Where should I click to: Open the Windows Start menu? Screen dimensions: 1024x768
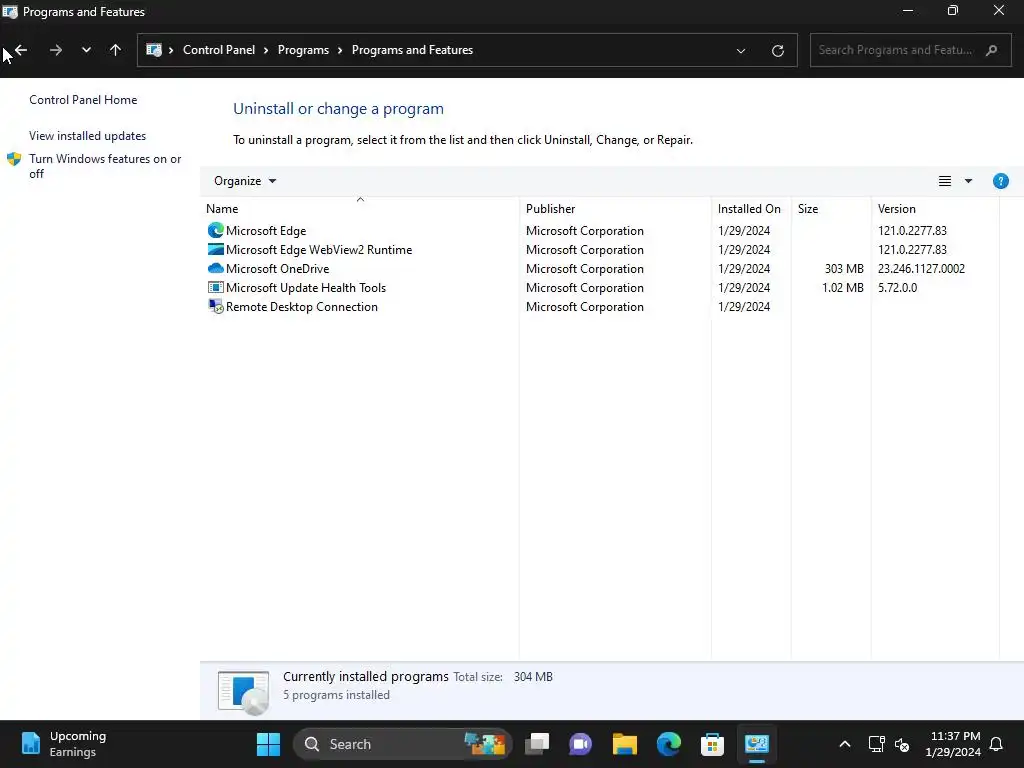tap(268, 744)
